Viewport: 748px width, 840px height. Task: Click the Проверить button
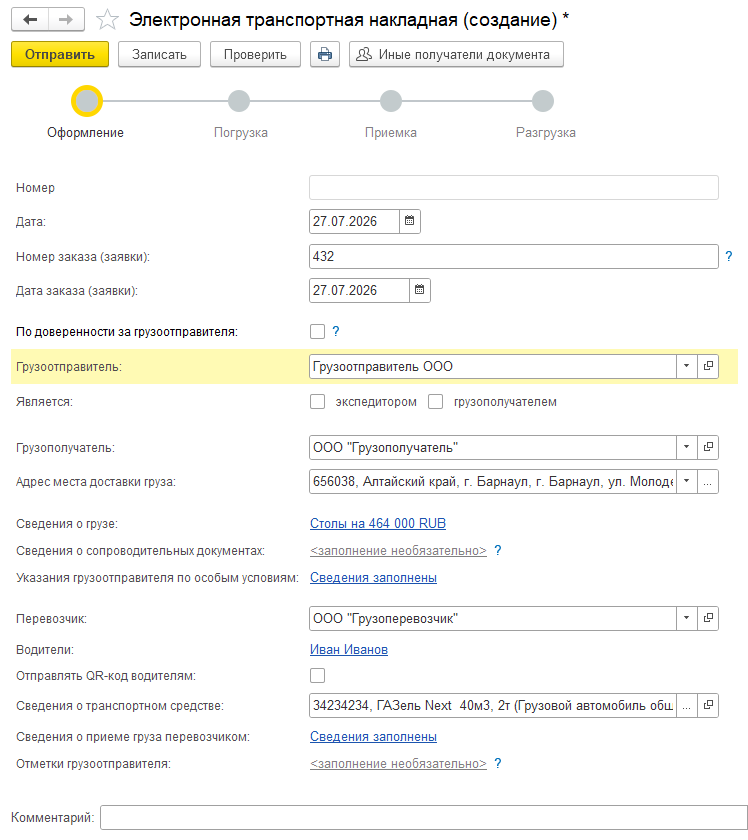(255, 55)
